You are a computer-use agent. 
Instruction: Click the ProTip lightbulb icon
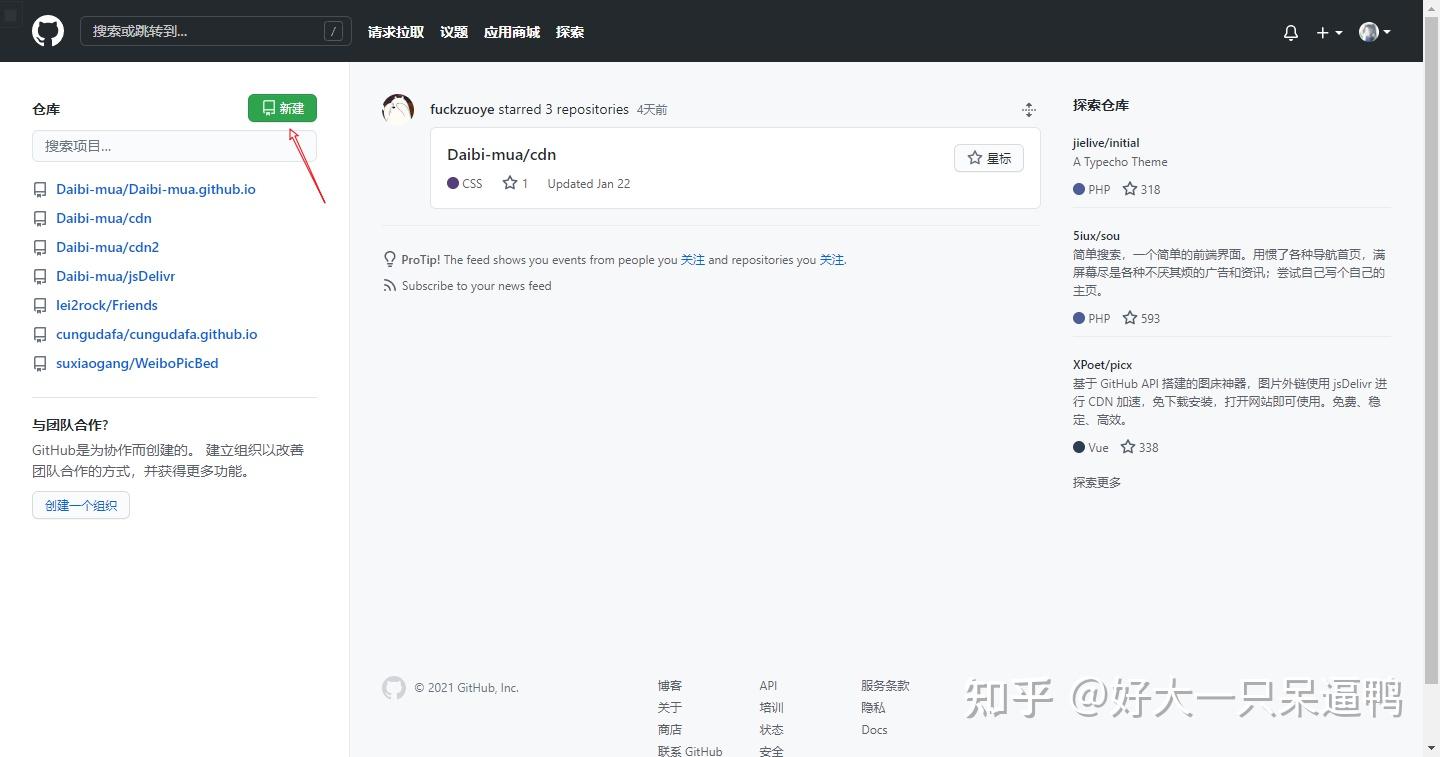click(x=390, y=259)
